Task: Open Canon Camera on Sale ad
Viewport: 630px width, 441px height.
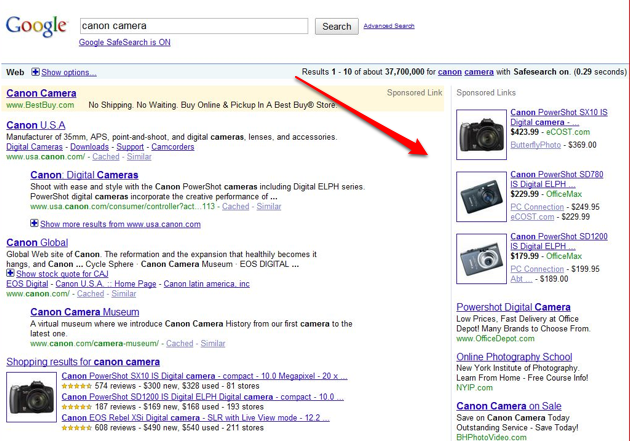Action: pos(509,406)
